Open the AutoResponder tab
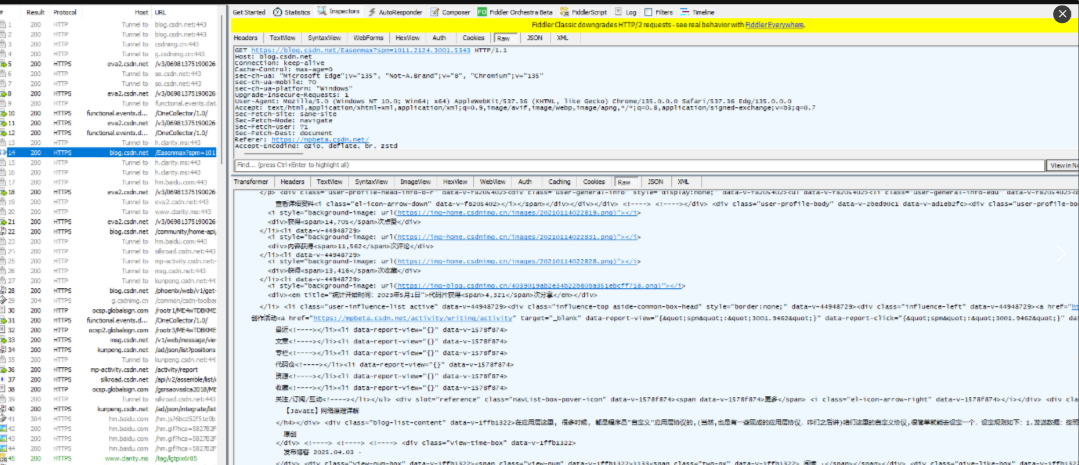1079x465 pixels. [396, 12]
